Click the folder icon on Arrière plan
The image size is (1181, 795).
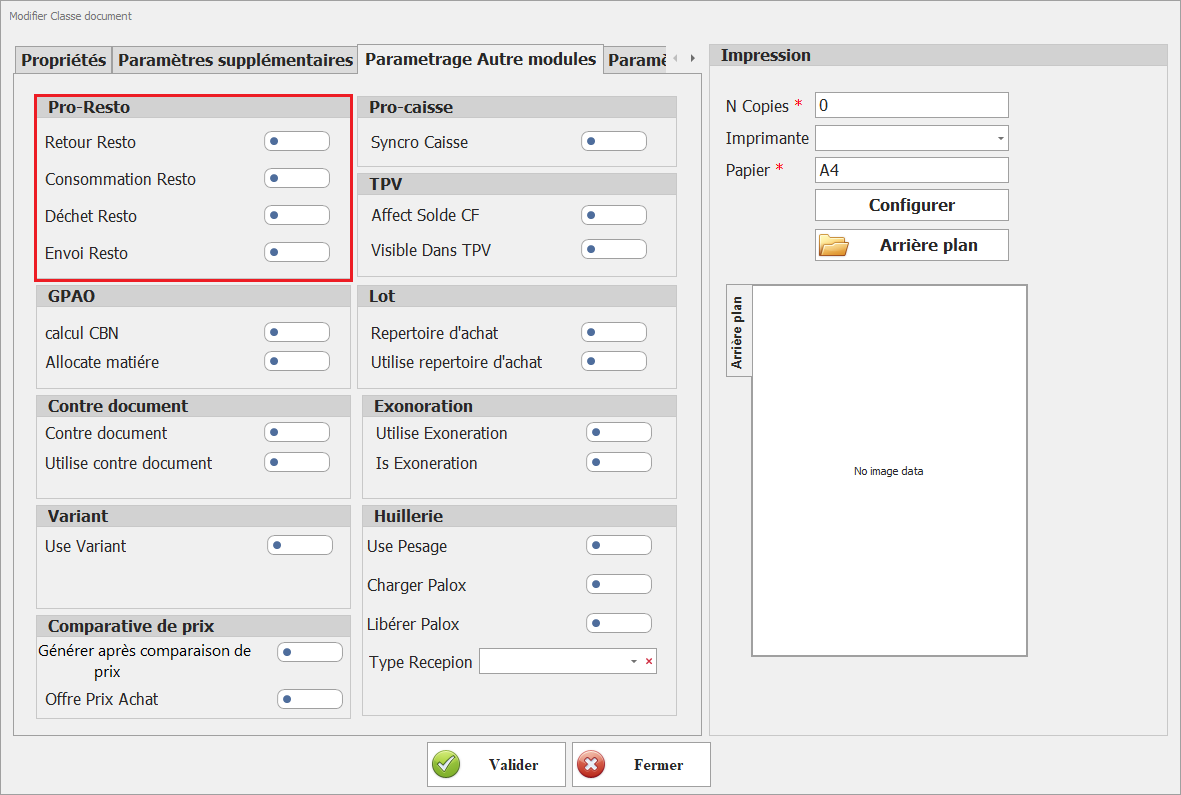pyautogui.click(x=833, y=245)
